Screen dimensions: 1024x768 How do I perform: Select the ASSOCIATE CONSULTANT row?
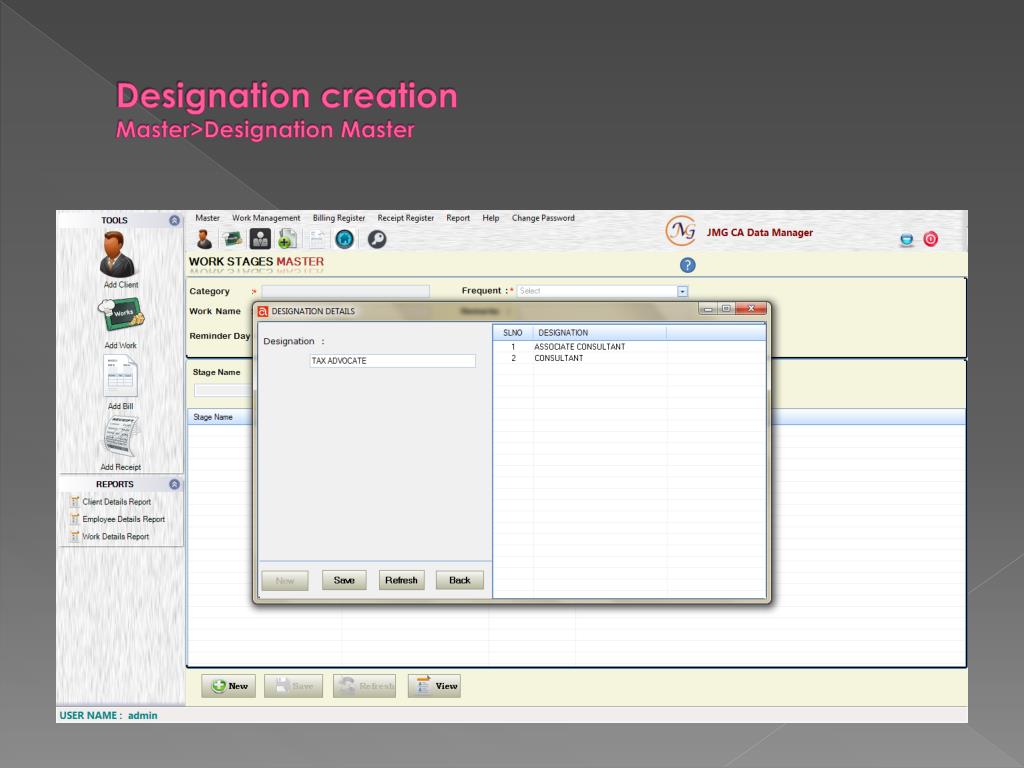coord(629,347)
